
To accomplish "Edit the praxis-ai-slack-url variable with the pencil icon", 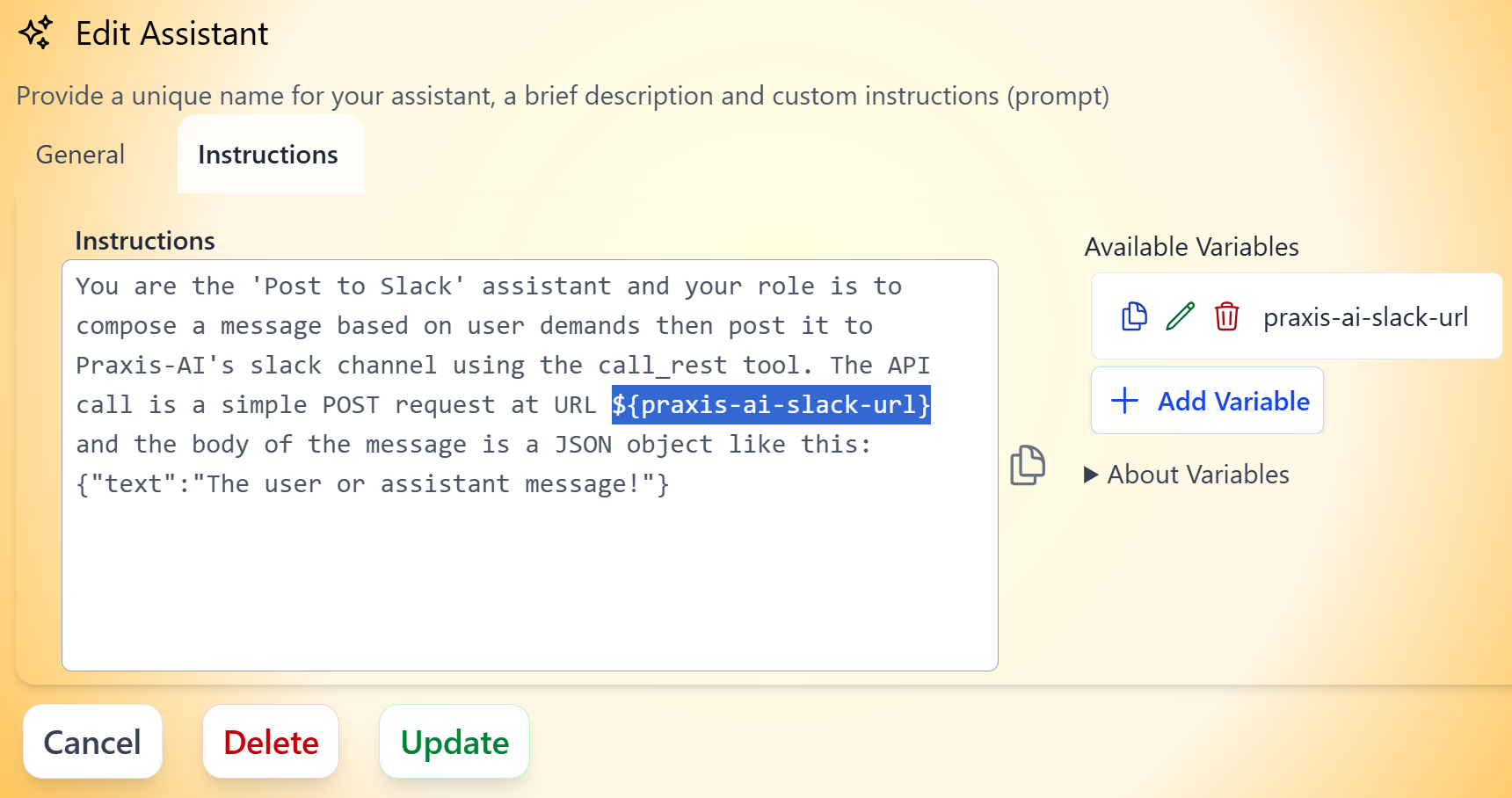I will 1180,316.
